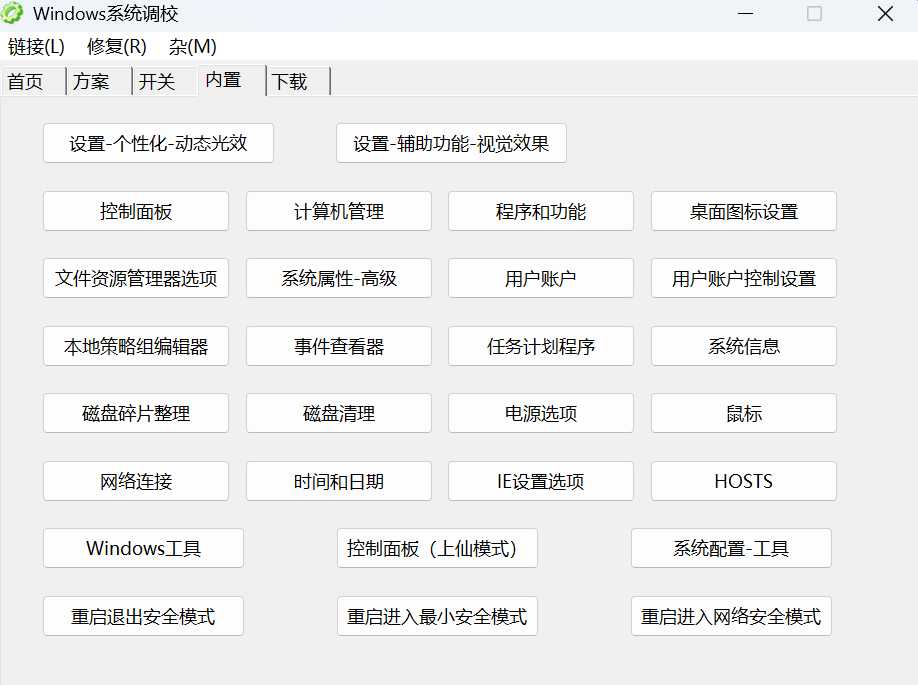Open IE设置选项
Viewport: 918px width, 685px height.
(x=541, y=481)
